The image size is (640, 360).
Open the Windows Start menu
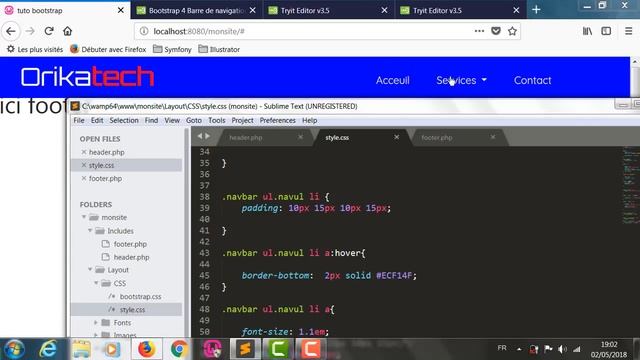point(13,349)
